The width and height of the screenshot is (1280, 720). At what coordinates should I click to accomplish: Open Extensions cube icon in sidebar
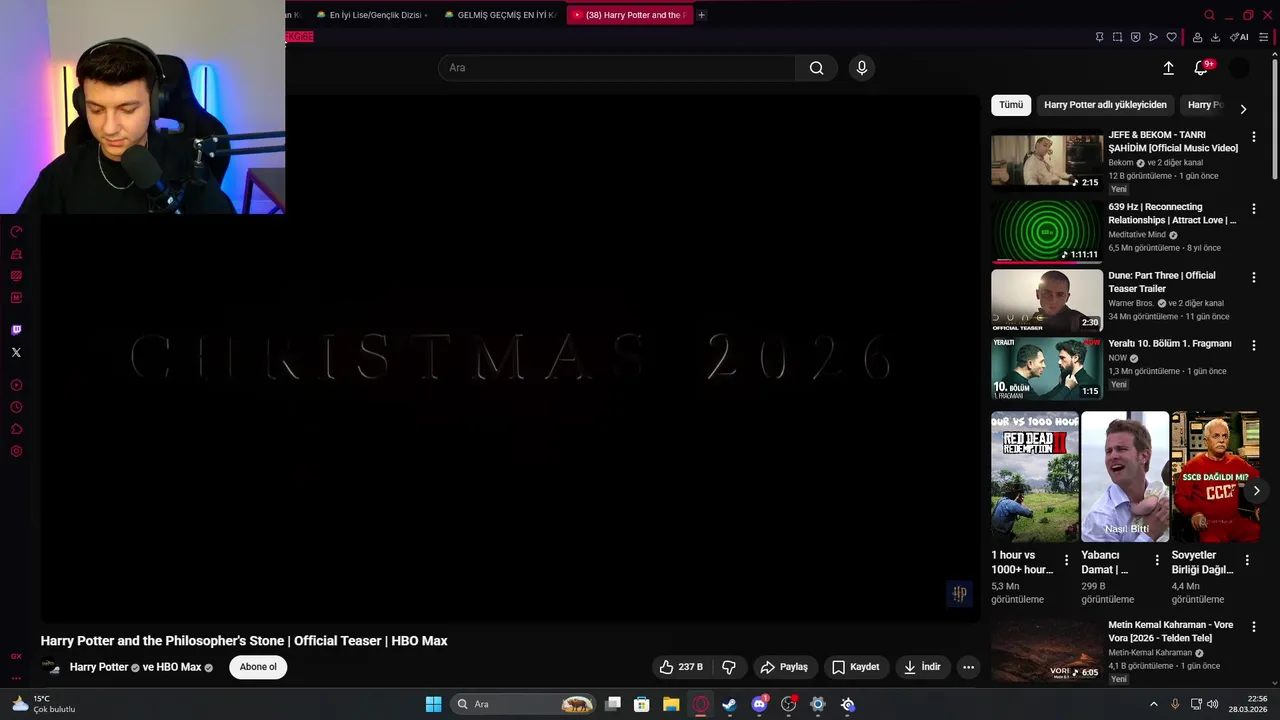16,429
